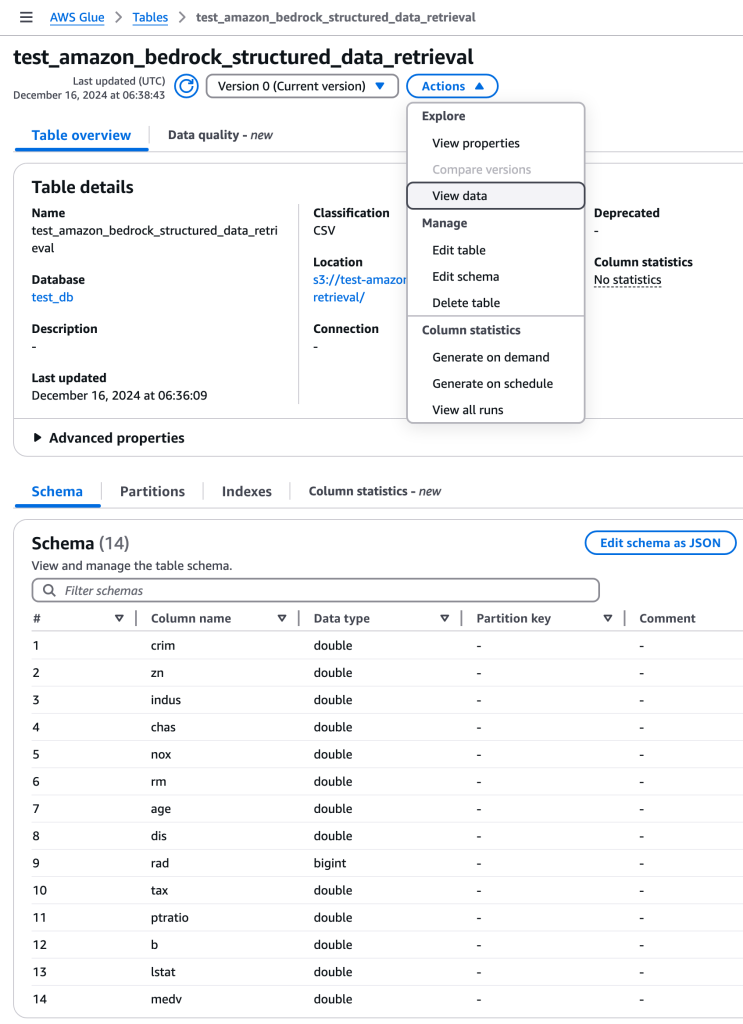
Task: Switch to the Partitions tab
Action: tap(152, 491)
